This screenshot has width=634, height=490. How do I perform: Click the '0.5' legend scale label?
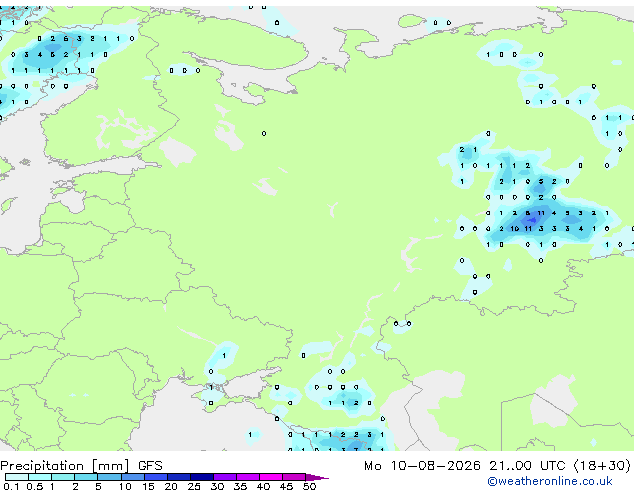(x=35, y=486)
